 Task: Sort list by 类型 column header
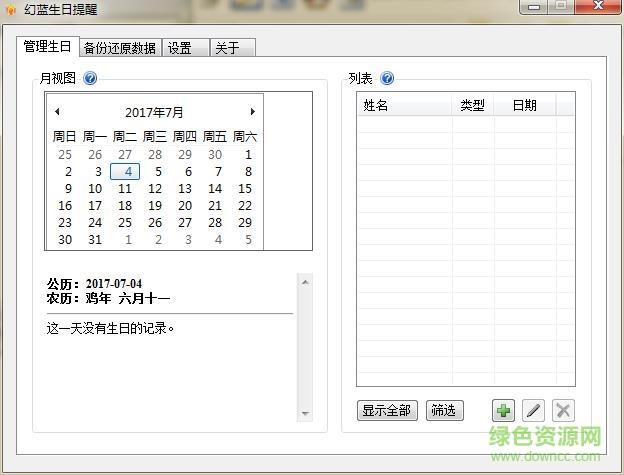(472, 105)
